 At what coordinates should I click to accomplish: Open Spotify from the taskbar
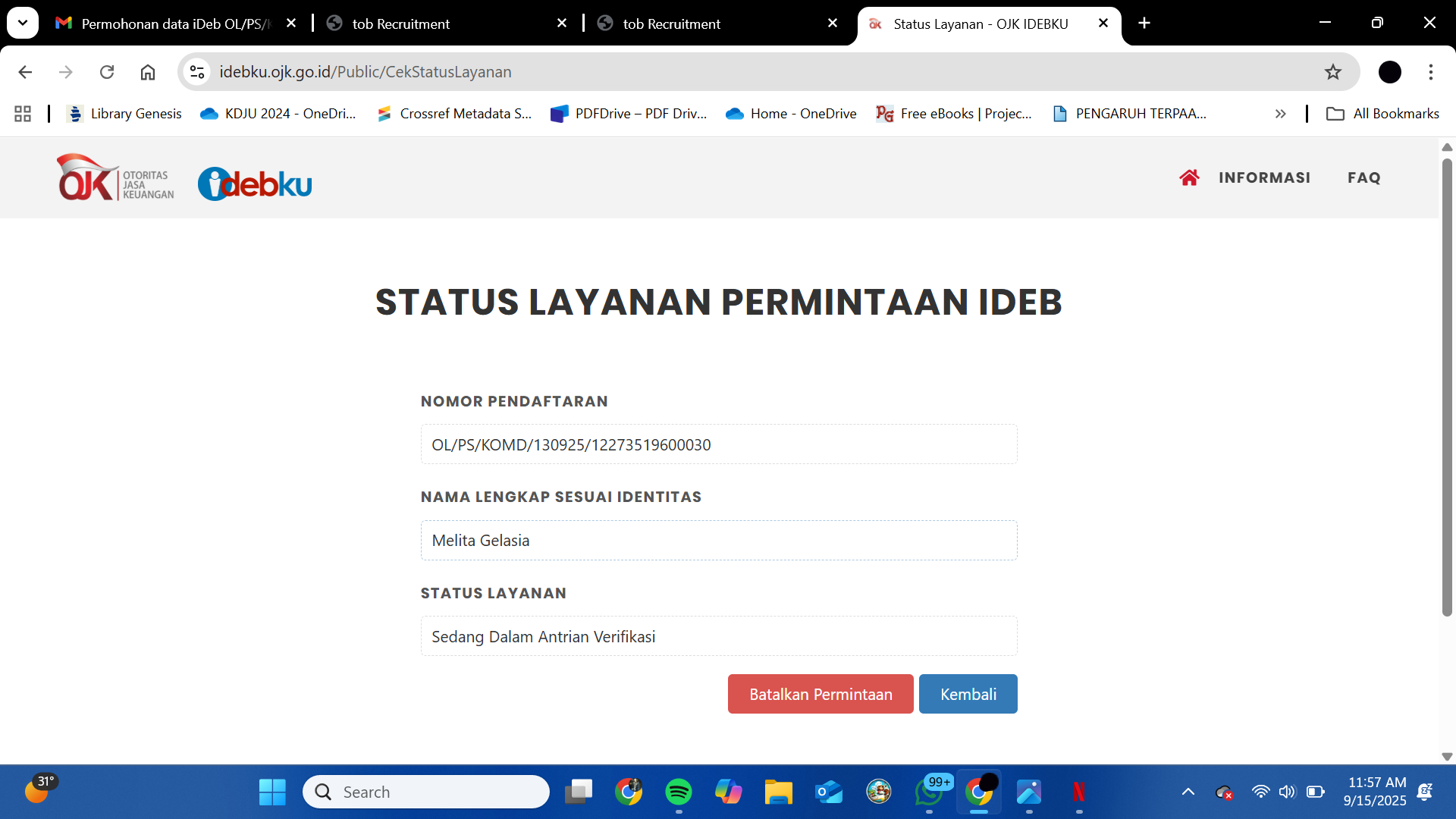pyautogui.click(x=678, y=792)
